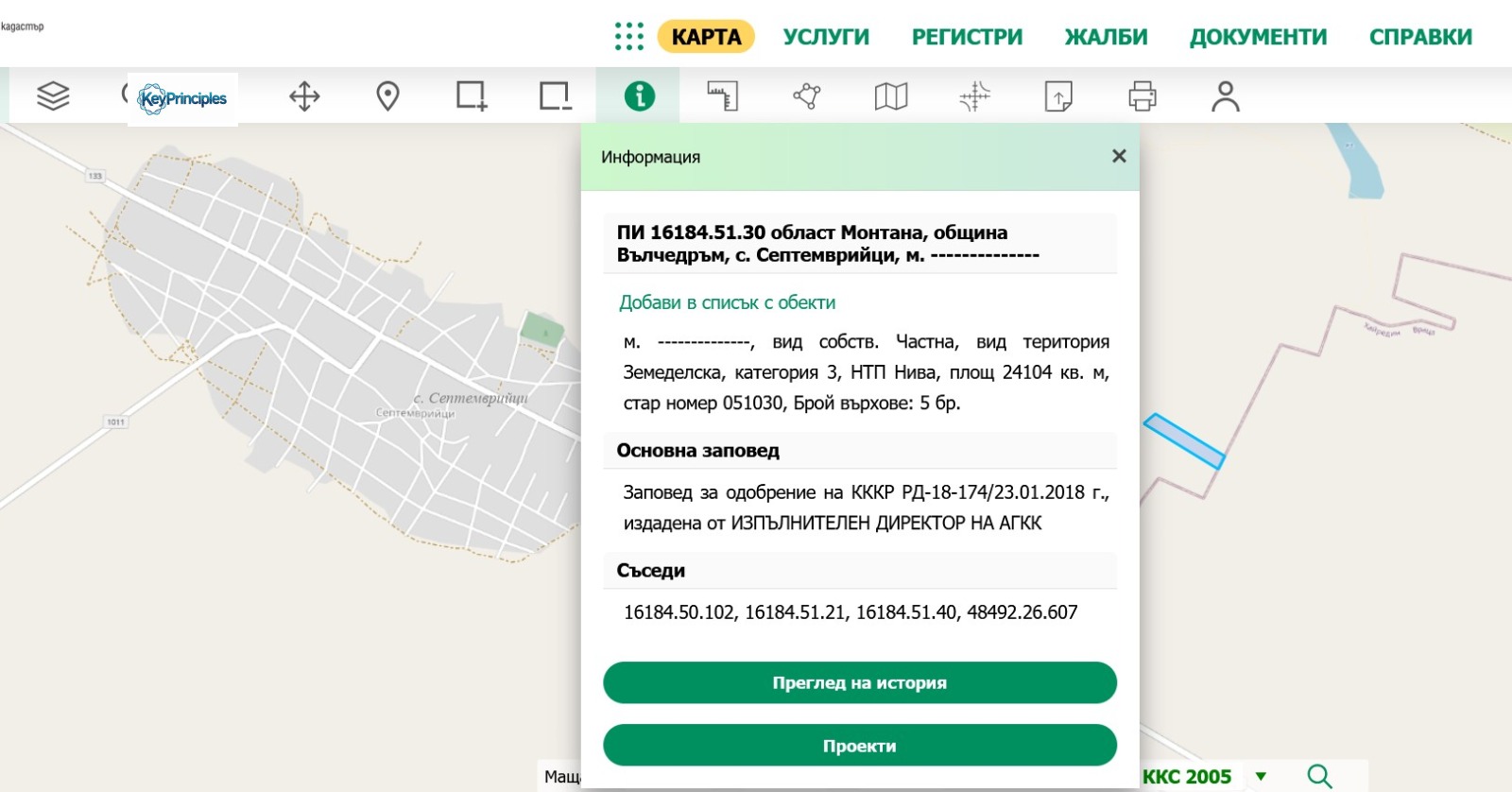Close the Информация panel

(1119, 156)
